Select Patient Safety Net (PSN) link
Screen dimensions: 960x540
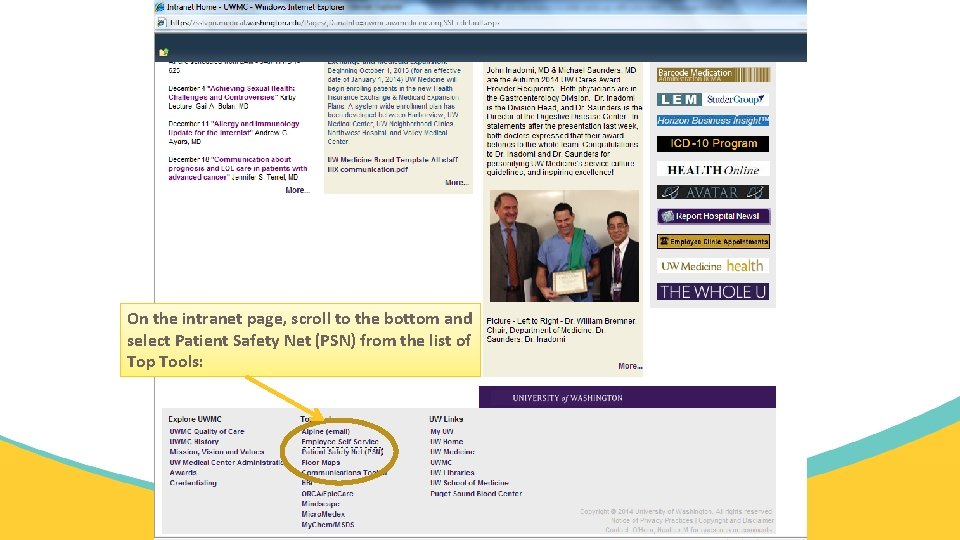342,452
